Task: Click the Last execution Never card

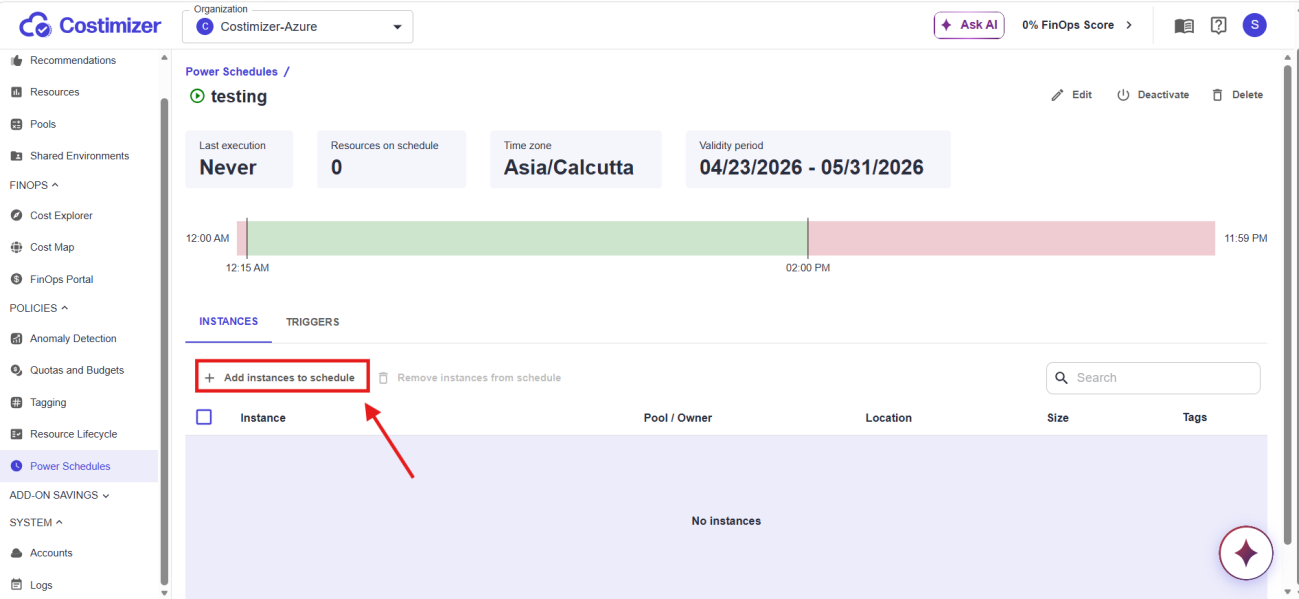Action: tap(240, 159)
